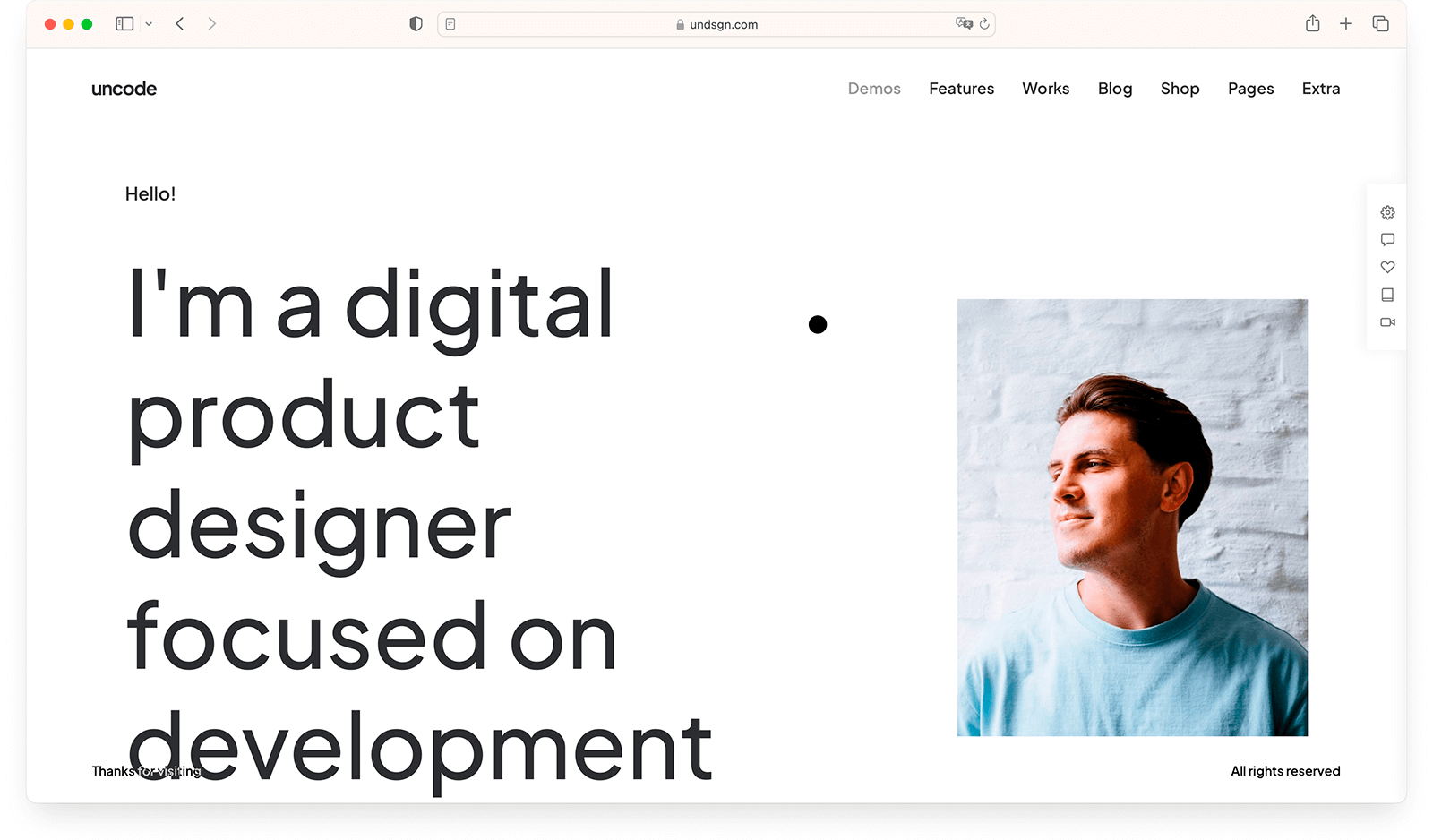This screenshot has height=840, width=1433.
Task: Go back to the previous page
Action: point(180,24)
